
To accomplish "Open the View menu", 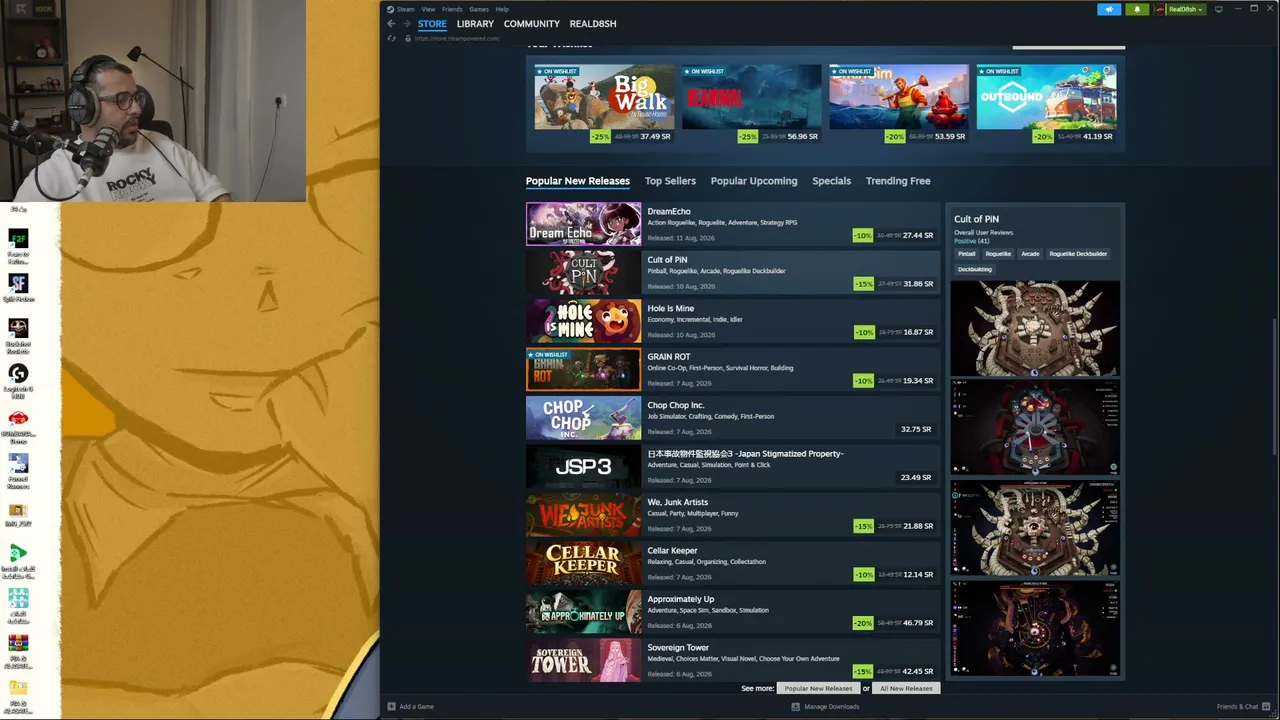I will [x=428, y=9].
